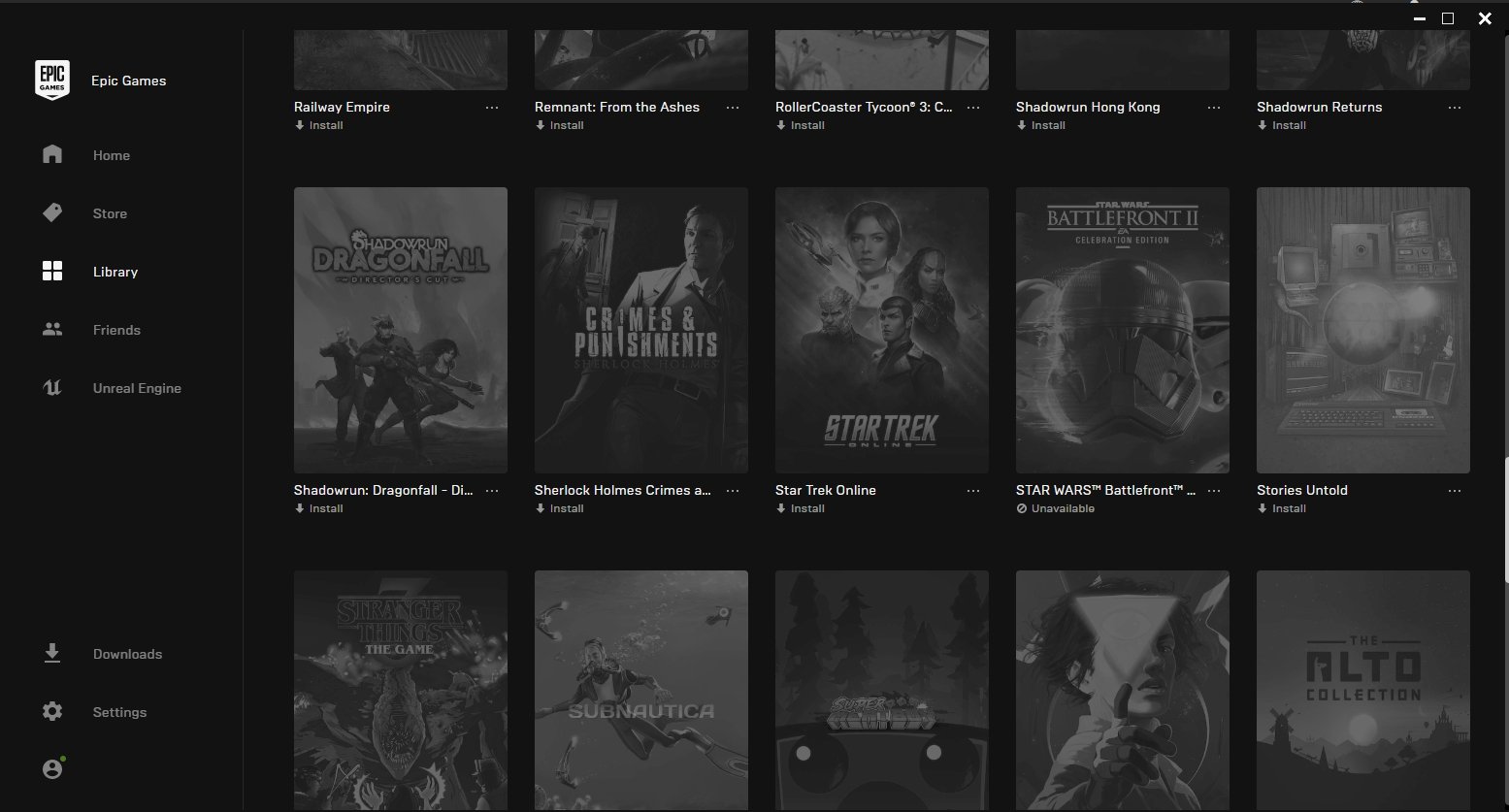Open the Store using the tag icon
The image size is (1509, 812).
(52, 213)
